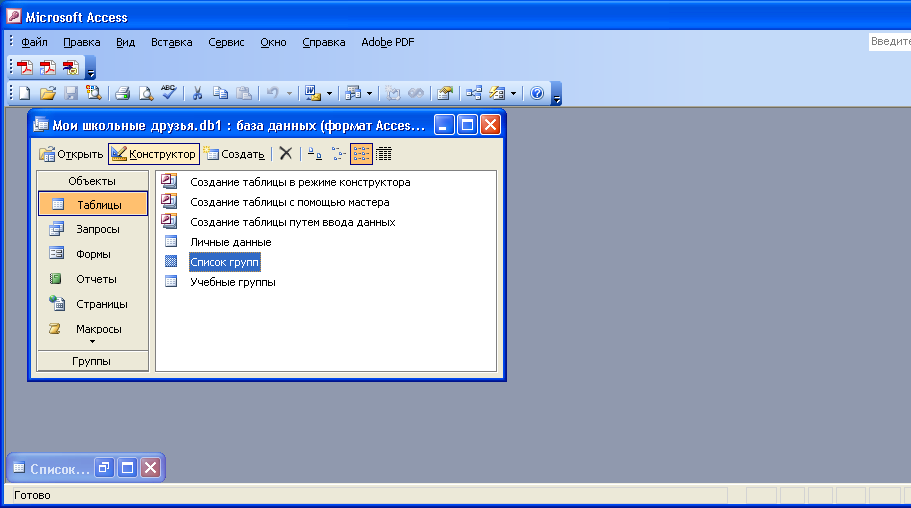Click the Создать button
This screenshot has width=911, height=508.
pos(234,154)
